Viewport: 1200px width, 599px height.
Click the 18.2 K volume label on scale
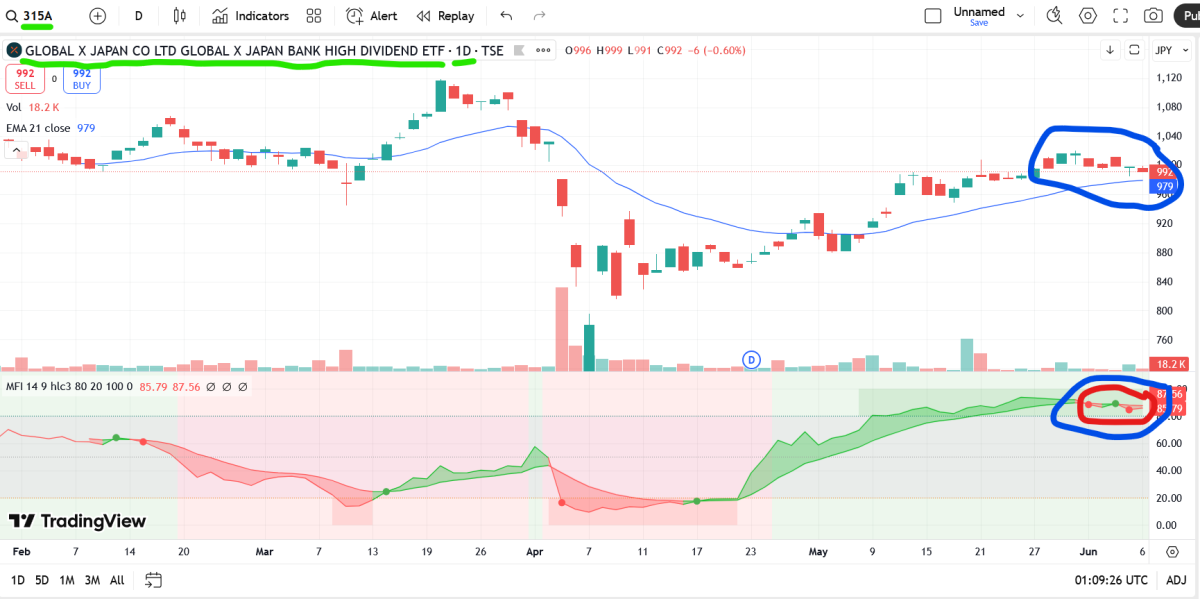pyautogui.click(x=1170, y=365)
